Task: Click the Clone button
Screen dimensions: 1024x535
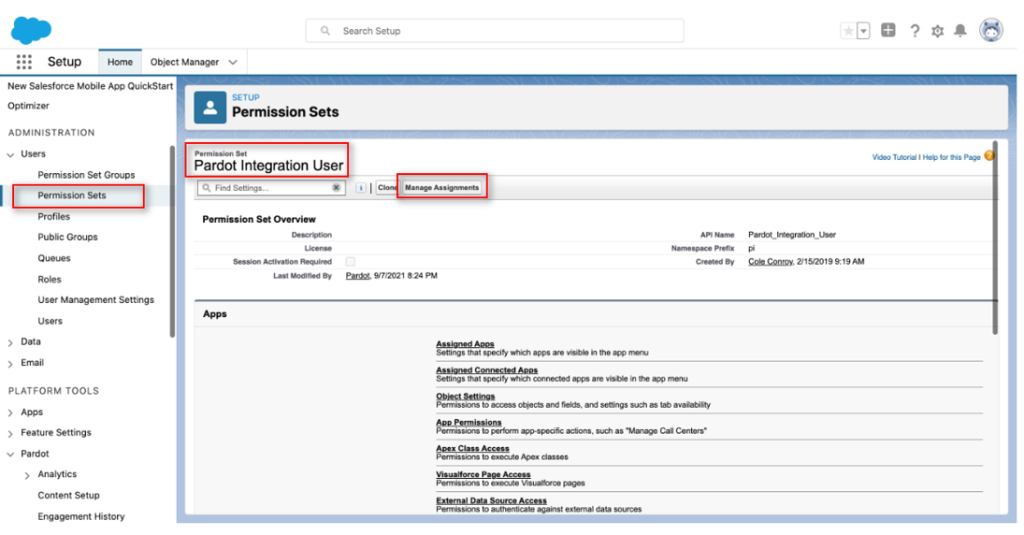Action: click(x=387, y=187)
